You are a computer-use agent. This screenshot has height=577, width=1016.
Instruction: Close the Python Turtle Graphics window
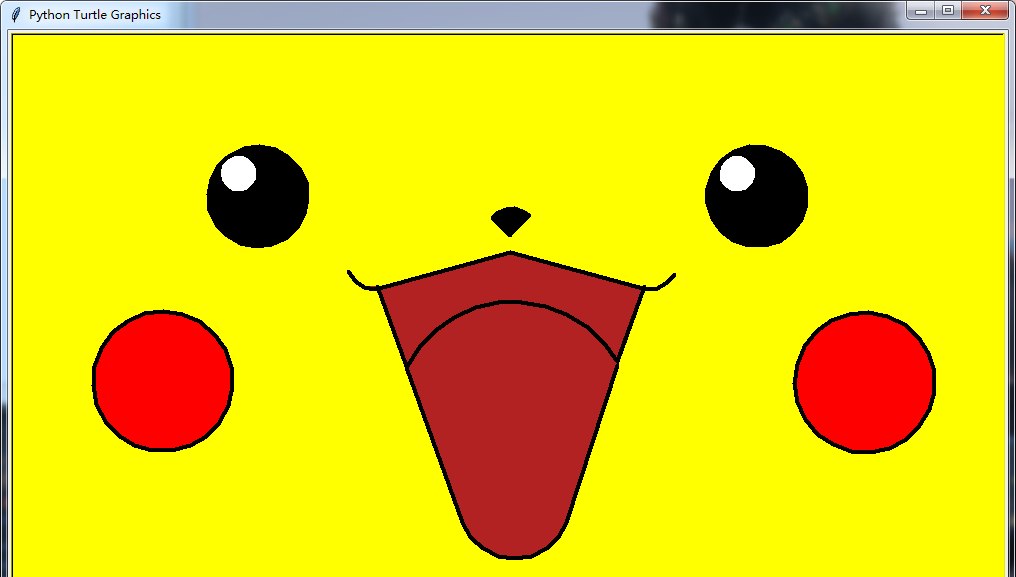tap(985, 10)
